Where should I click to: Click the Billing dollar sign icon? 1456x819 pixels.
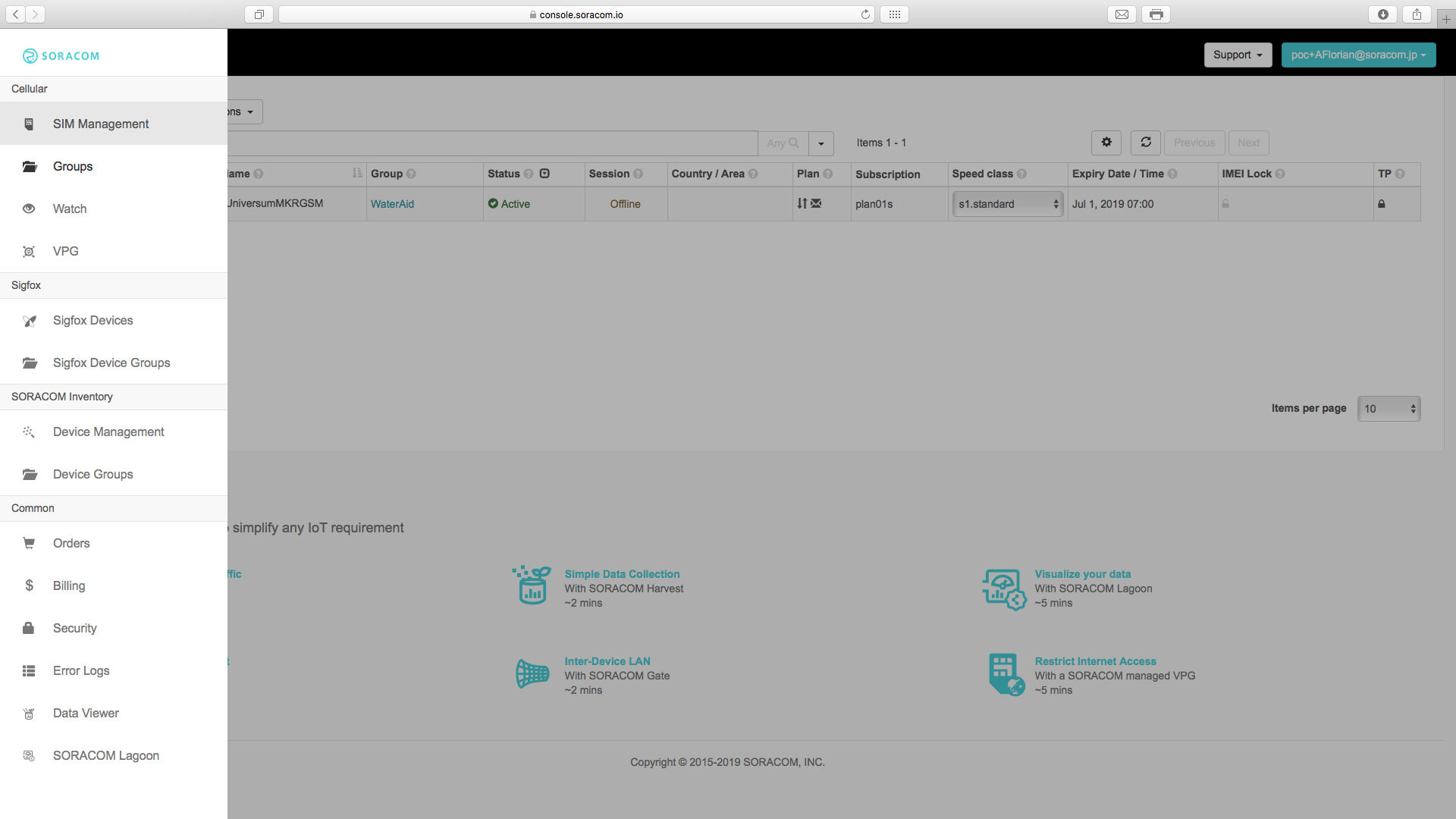pyautogui.click(x=29, y=585)
